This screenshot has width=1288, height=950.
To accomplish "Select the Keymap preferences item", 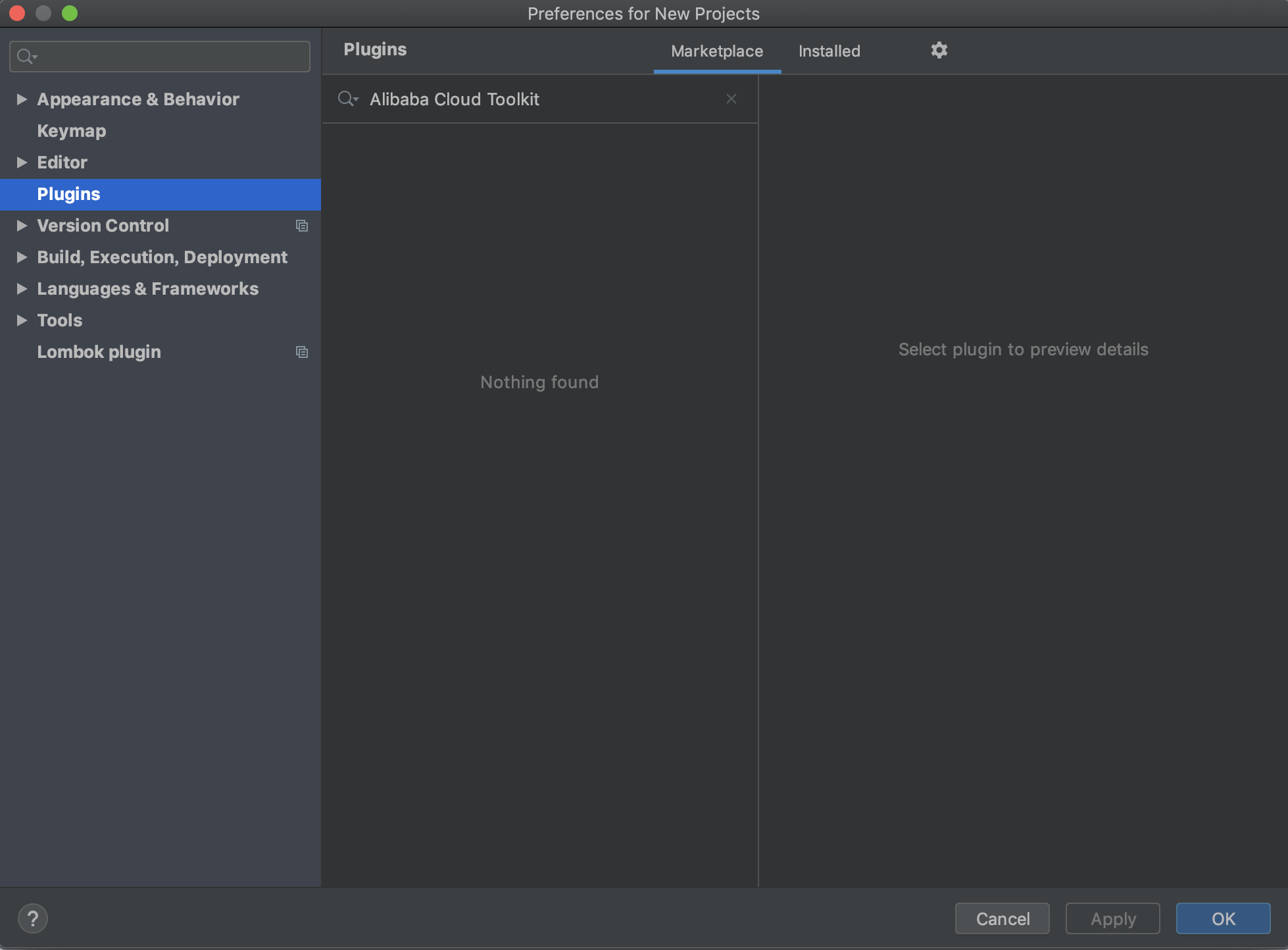I will pyautogui.click(x=70, y=130).
